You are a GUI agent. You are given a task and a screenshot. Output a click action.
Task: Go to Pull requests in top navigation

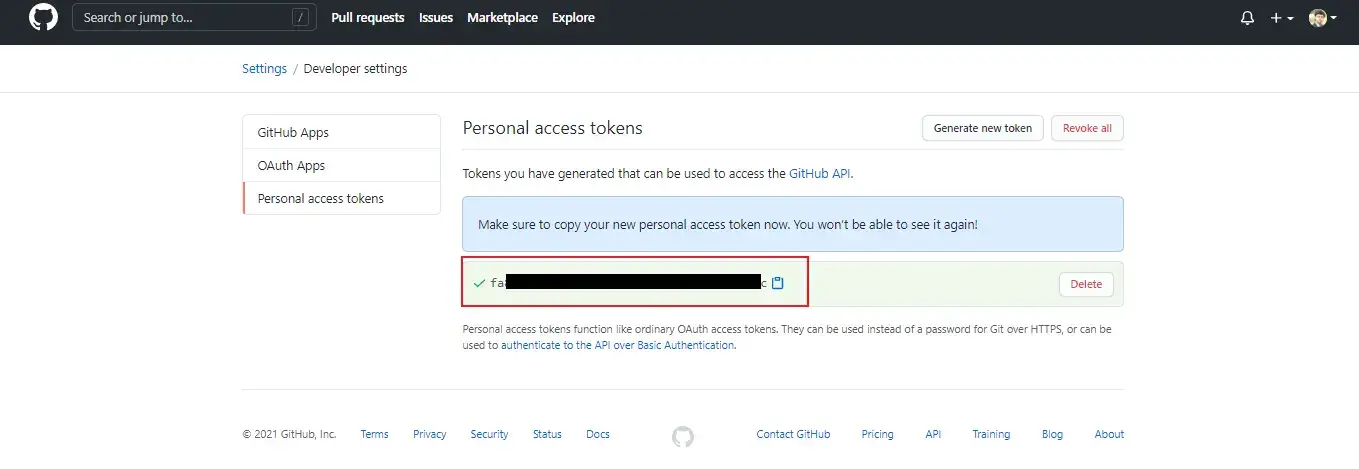(368, 18)
